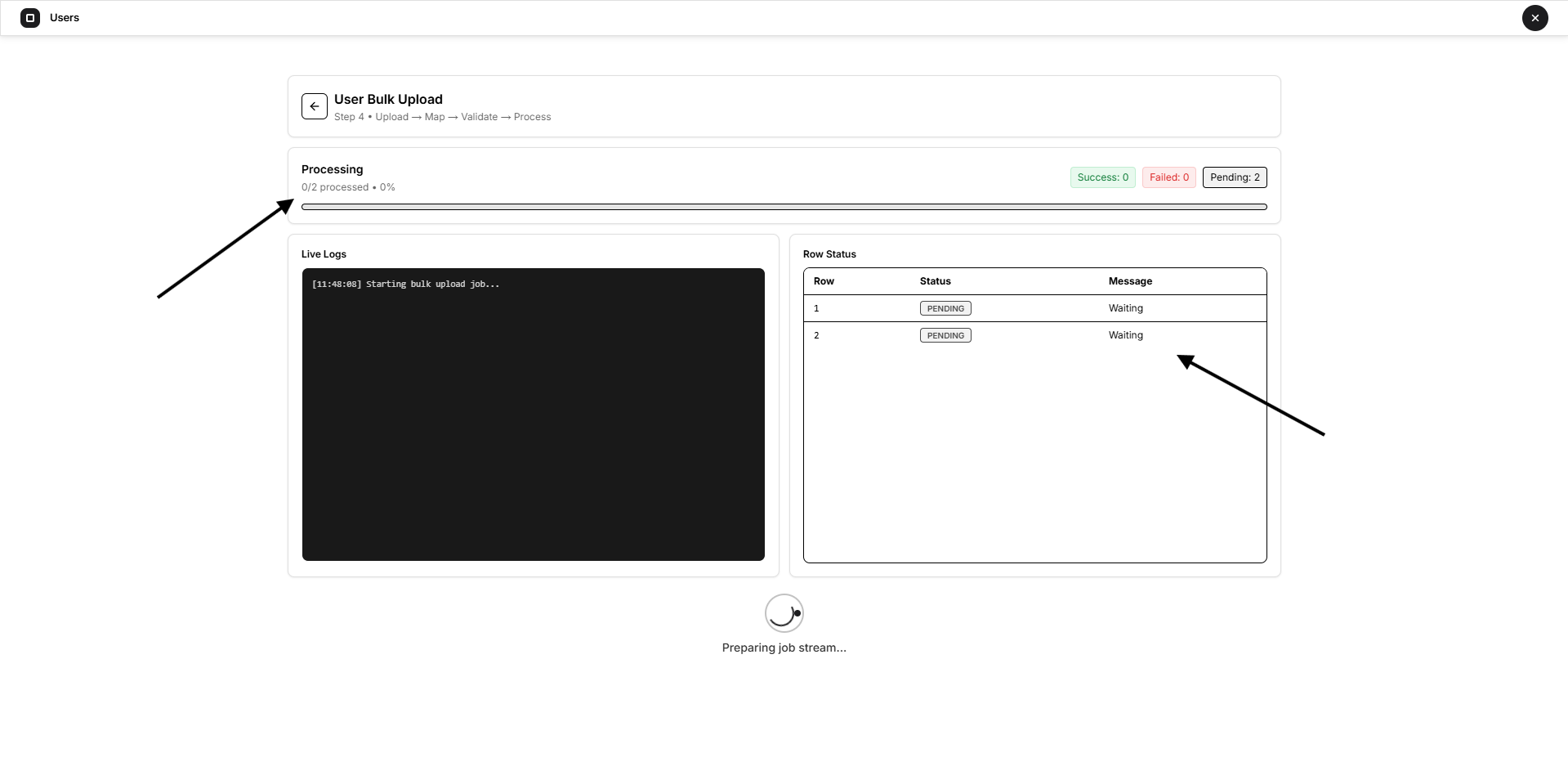Click the PENDING badge in row 1

945,308
